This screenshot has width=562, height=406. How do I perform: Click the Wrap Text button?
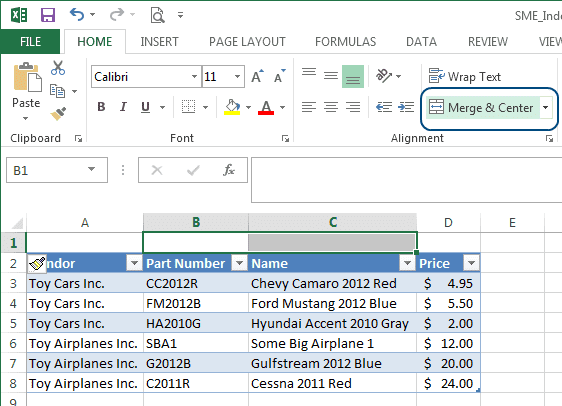coord(465,76)
